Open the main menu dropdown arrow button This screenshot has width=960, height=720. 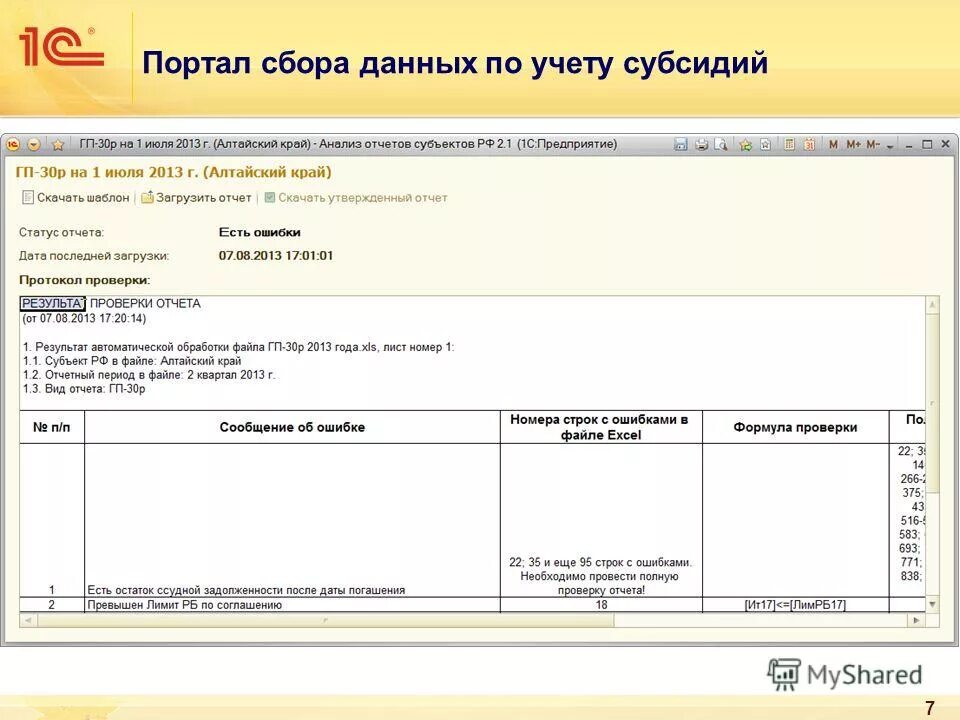[x=34, y=144]
